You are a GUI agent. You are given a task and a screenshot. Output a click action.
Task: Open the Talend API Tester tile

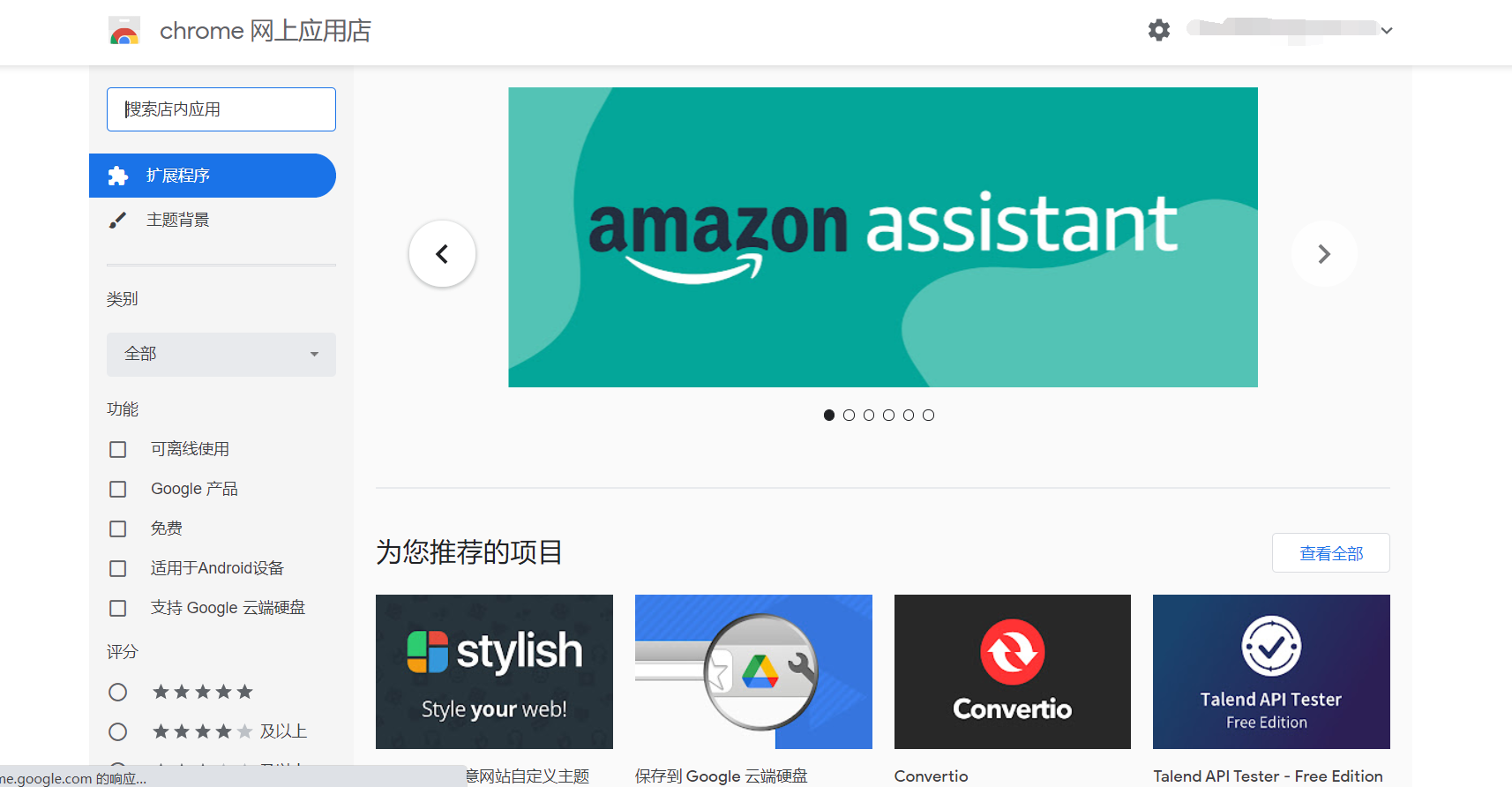(1271, 671)
